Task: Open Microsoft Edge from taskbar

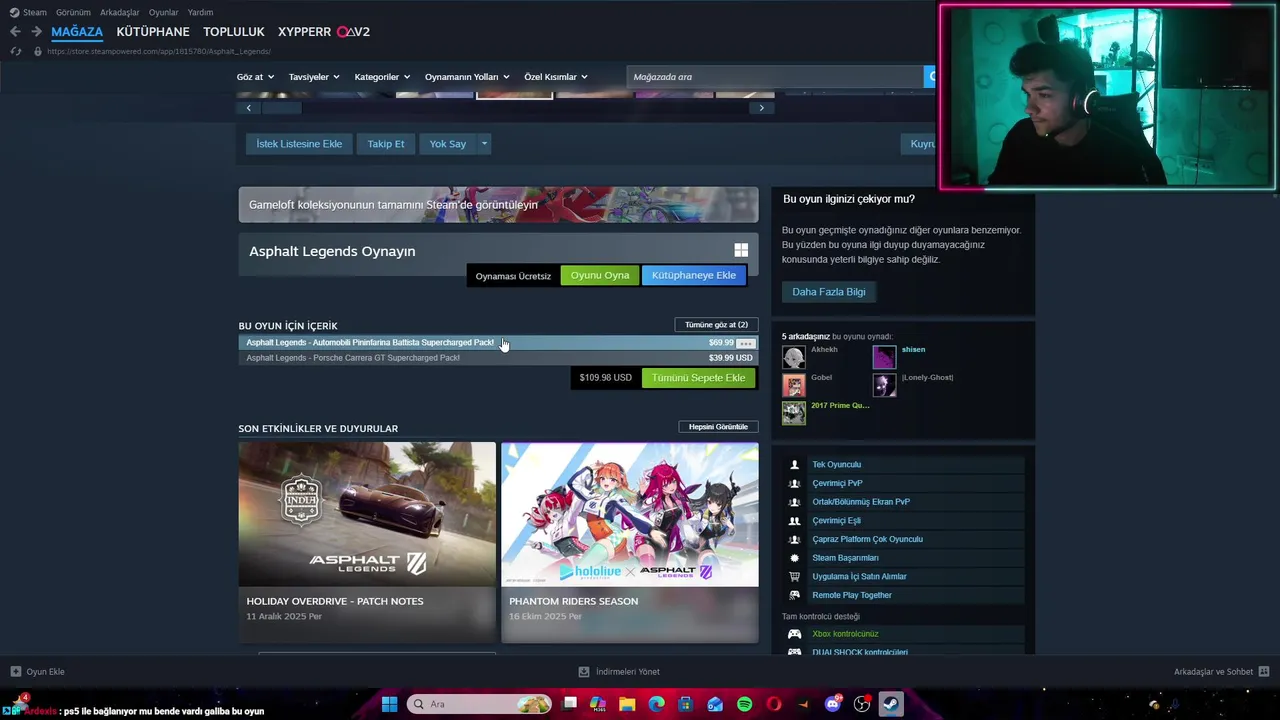Action: [x=656, y=704]
